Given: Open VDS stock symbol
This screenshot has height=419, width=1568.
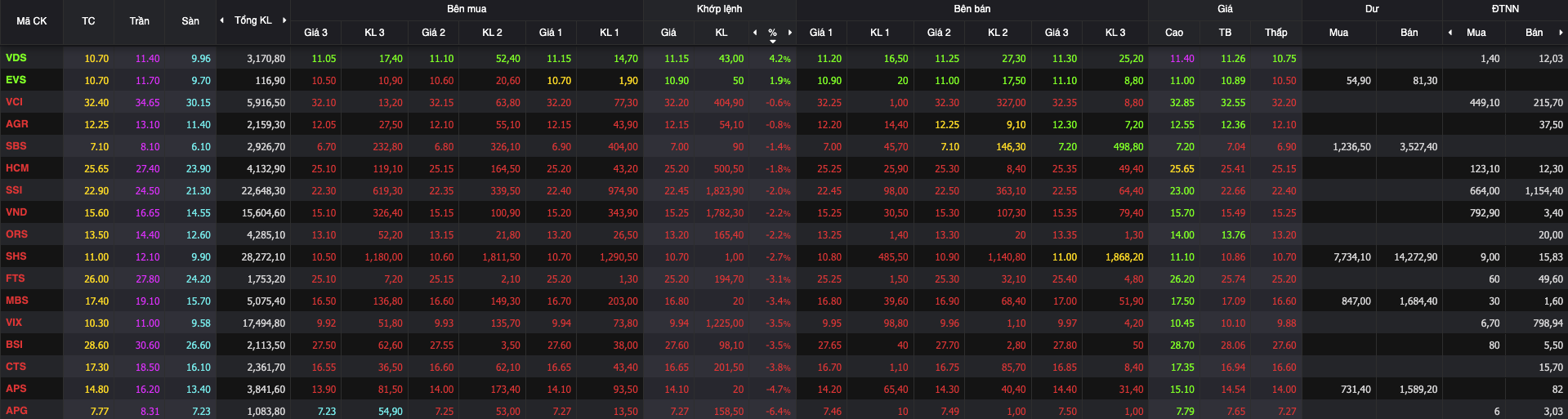Looking at the screenshot, I should [16, 58].
